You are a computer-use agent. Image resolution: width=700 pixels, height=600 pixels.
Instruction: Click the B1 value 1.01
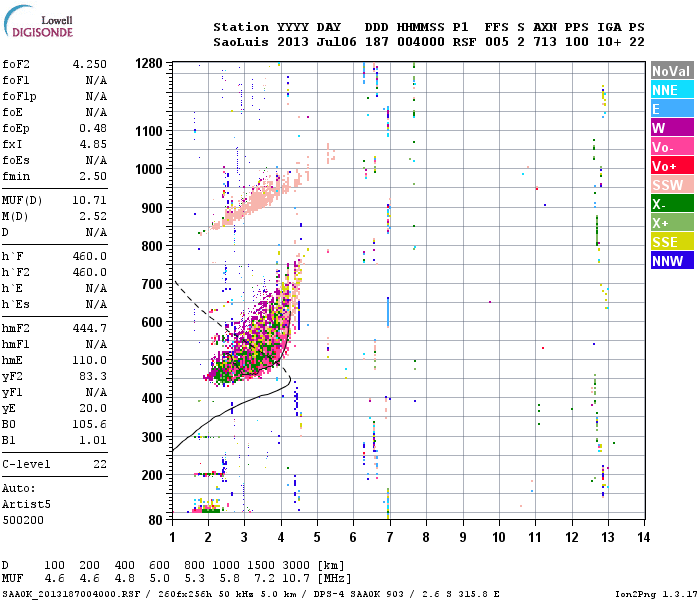tap(93, 440)
